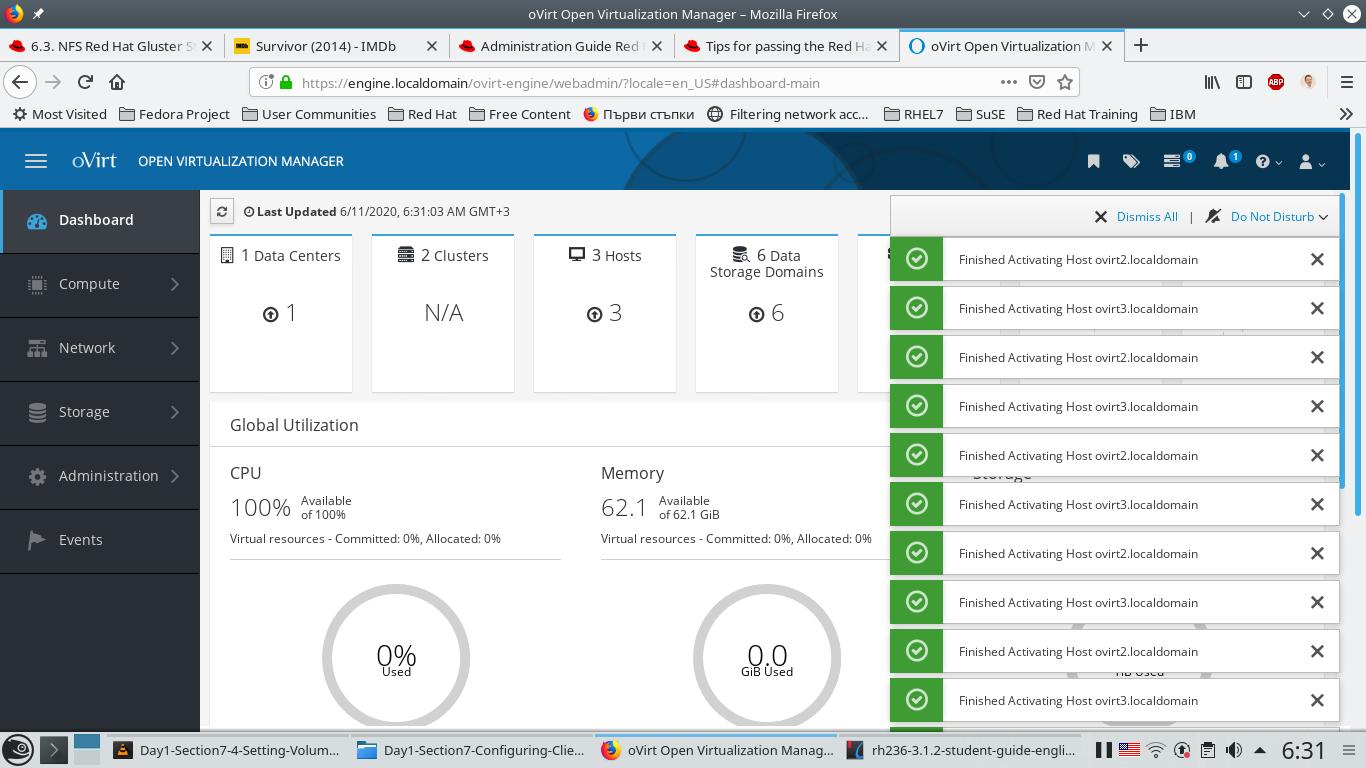Open the help question mark dropdown

coord(1267,161)
